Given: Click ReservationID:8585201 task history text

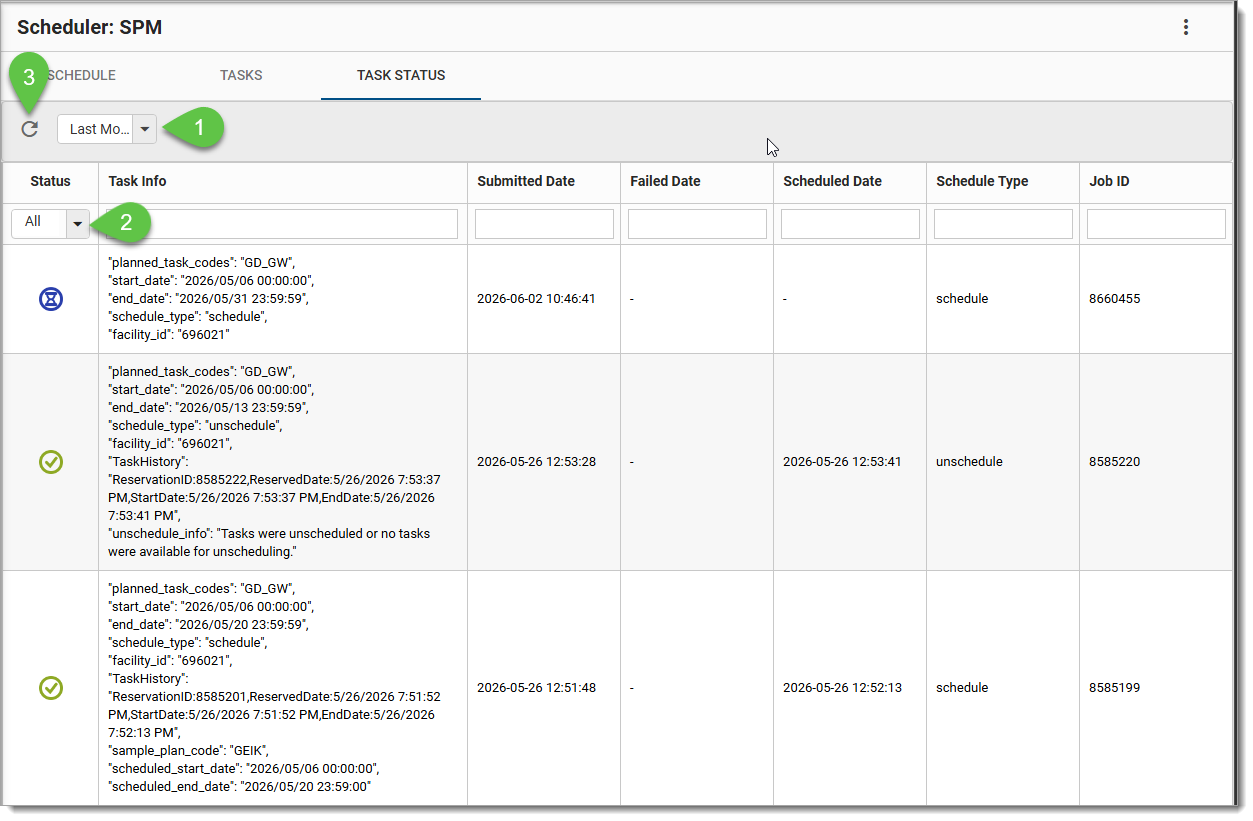Looking at the screenshot, I should click(x=274, y=714).
